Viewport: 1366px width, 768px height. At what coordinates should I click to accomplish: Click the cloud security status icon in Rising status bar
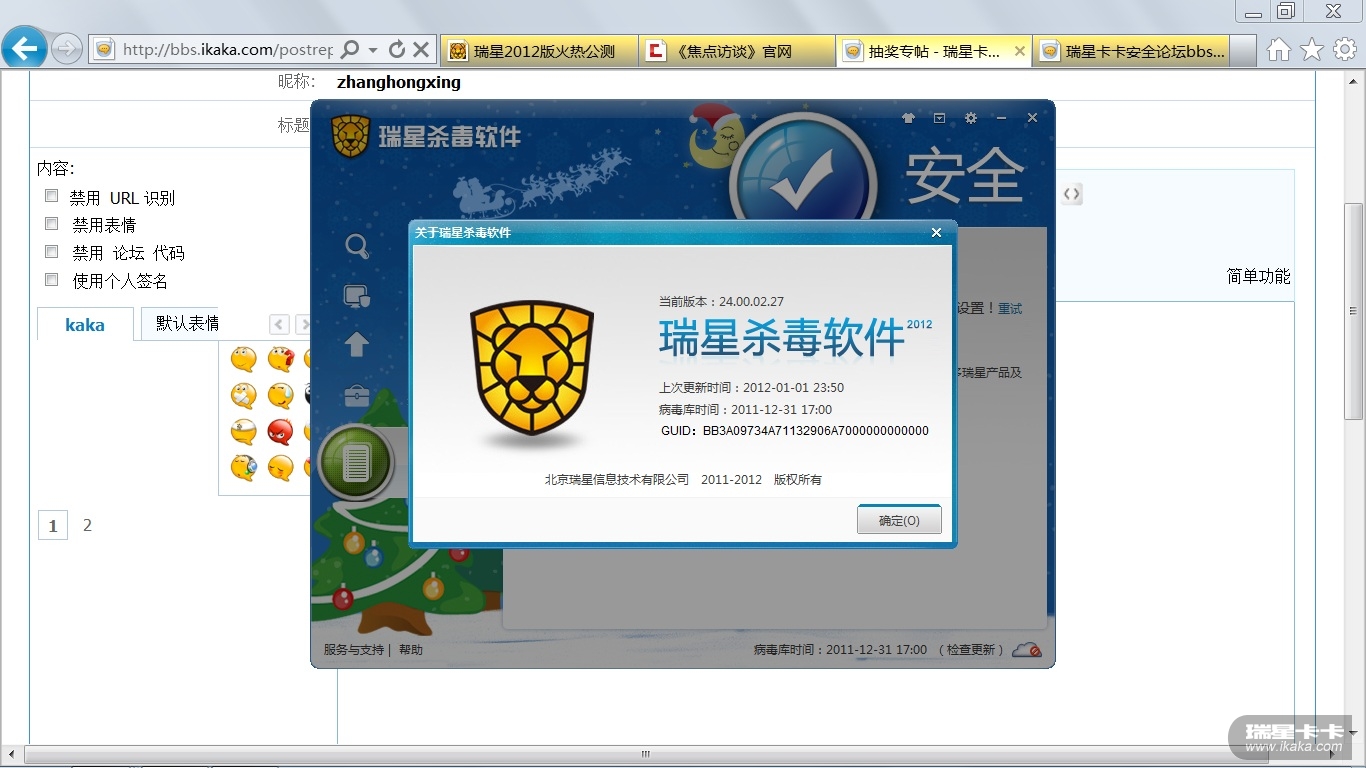(x=1027, y=650)
